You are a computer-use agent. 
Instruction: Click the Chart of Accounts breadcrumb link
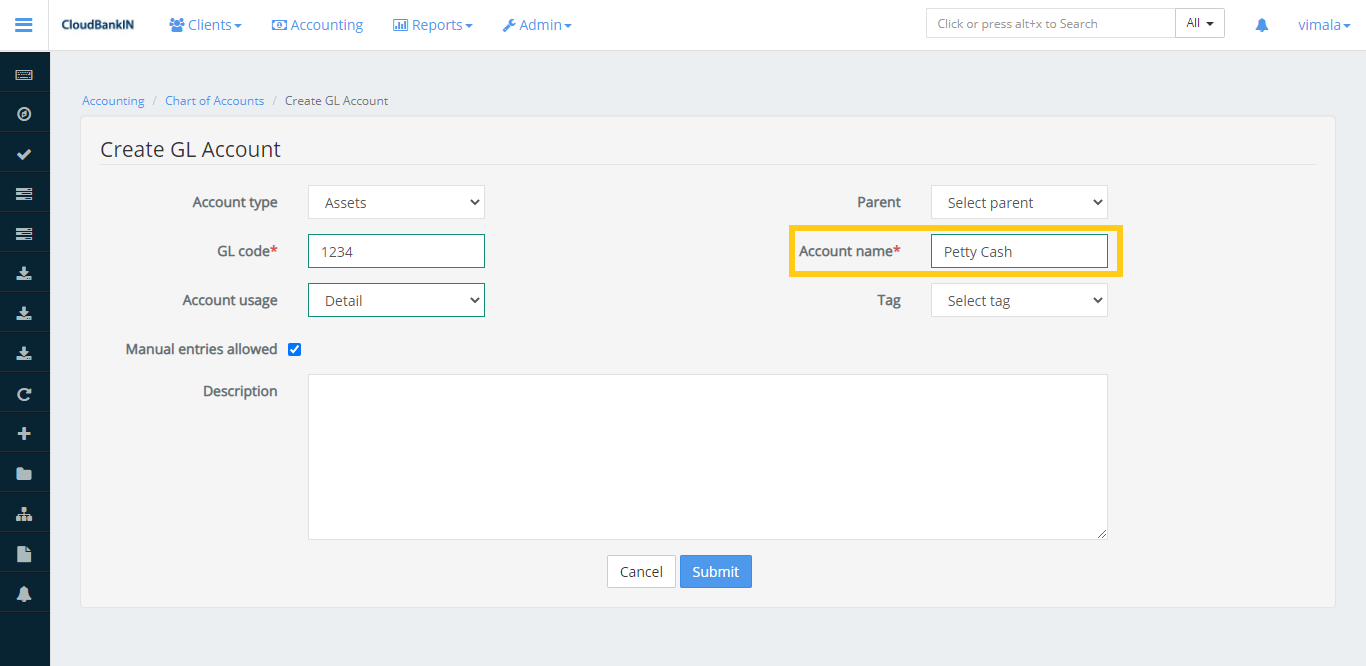[214, 100]
